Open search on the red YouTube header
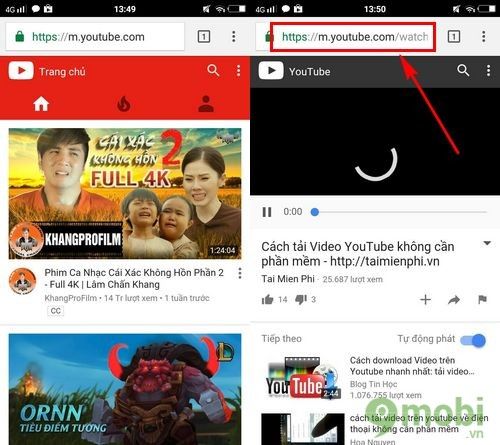Viewport: 500px width, 445px height. click(x=213, y=71)
